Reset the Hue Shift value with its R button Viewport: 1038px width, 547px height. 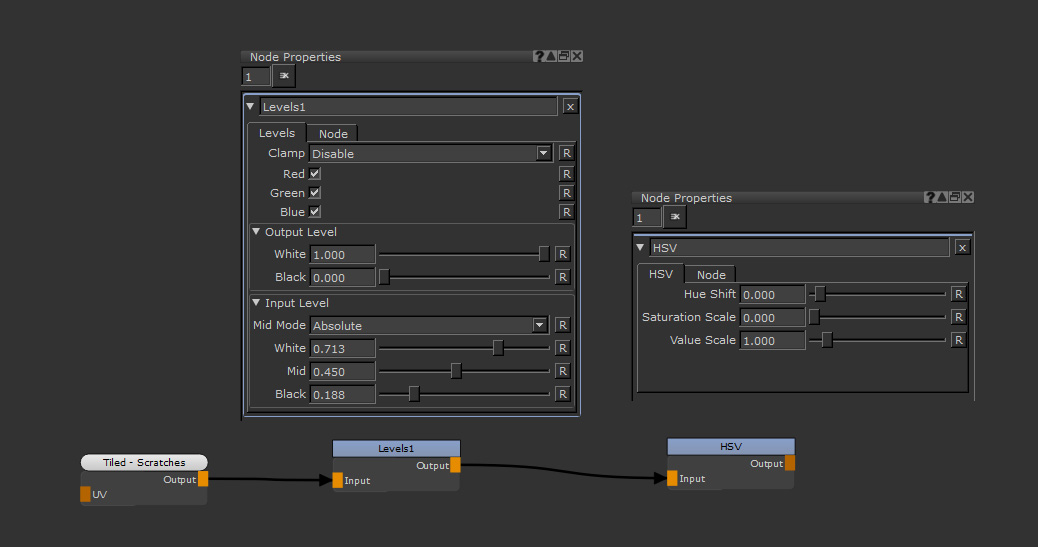tap(958, 294)
